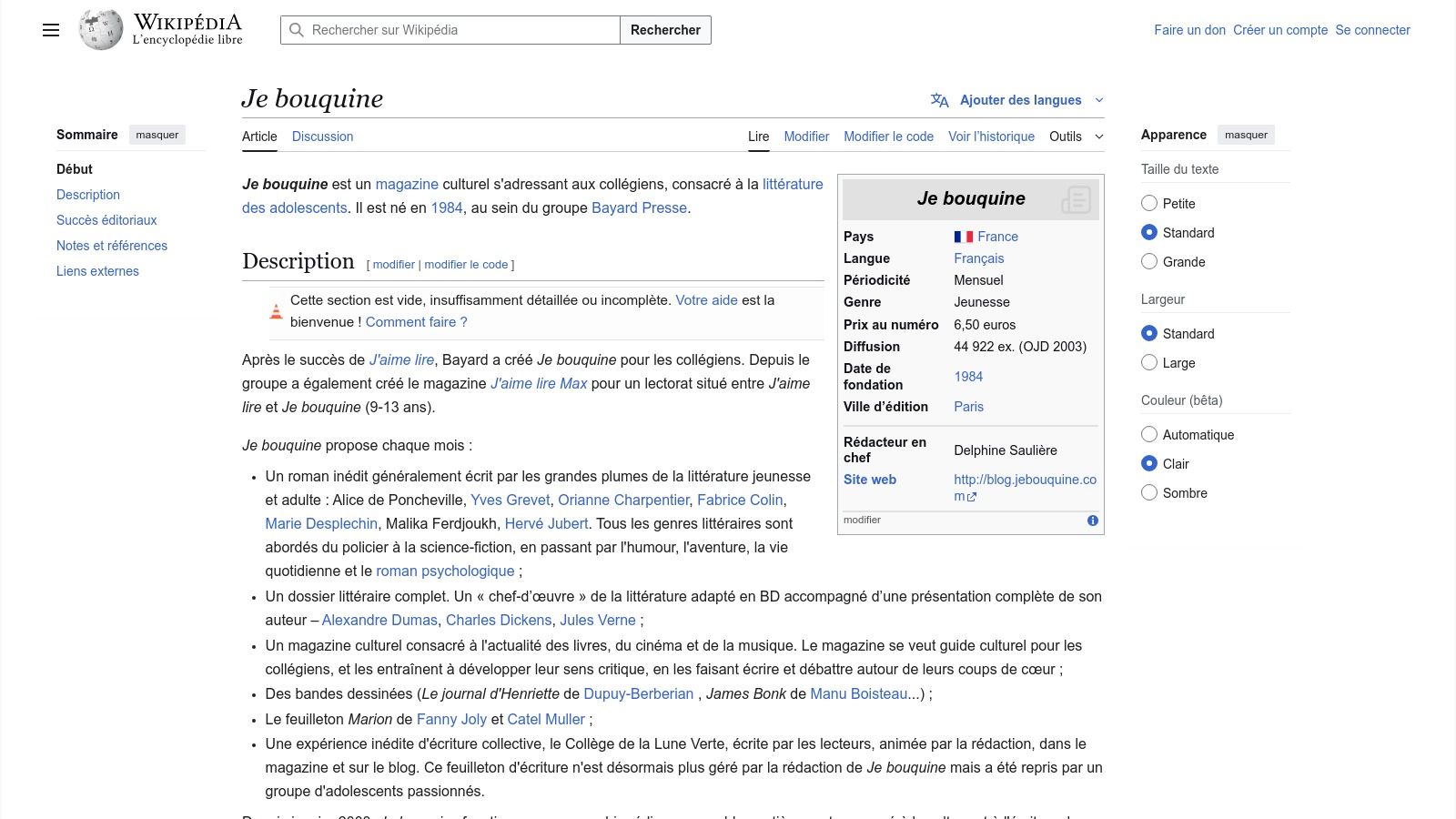Jump to Liens externes section
This screenshot has height=819, width=1456.
[97, 271]
